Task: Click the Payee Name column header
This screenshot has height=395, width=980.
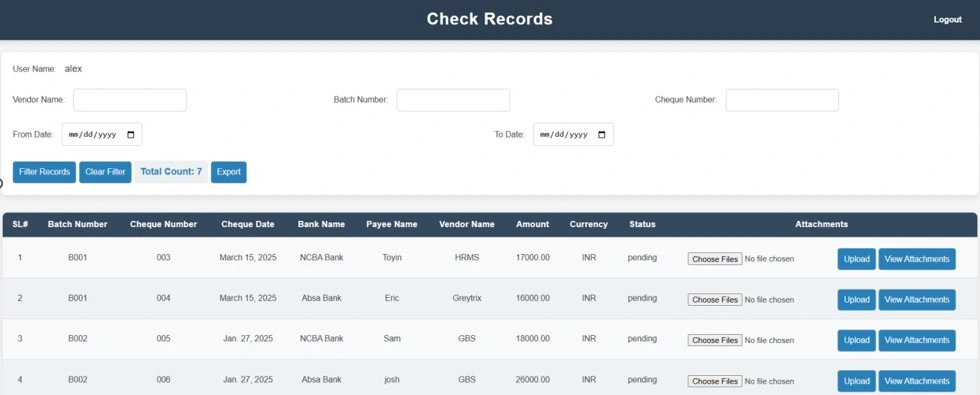Action: (x=392, y=224)
